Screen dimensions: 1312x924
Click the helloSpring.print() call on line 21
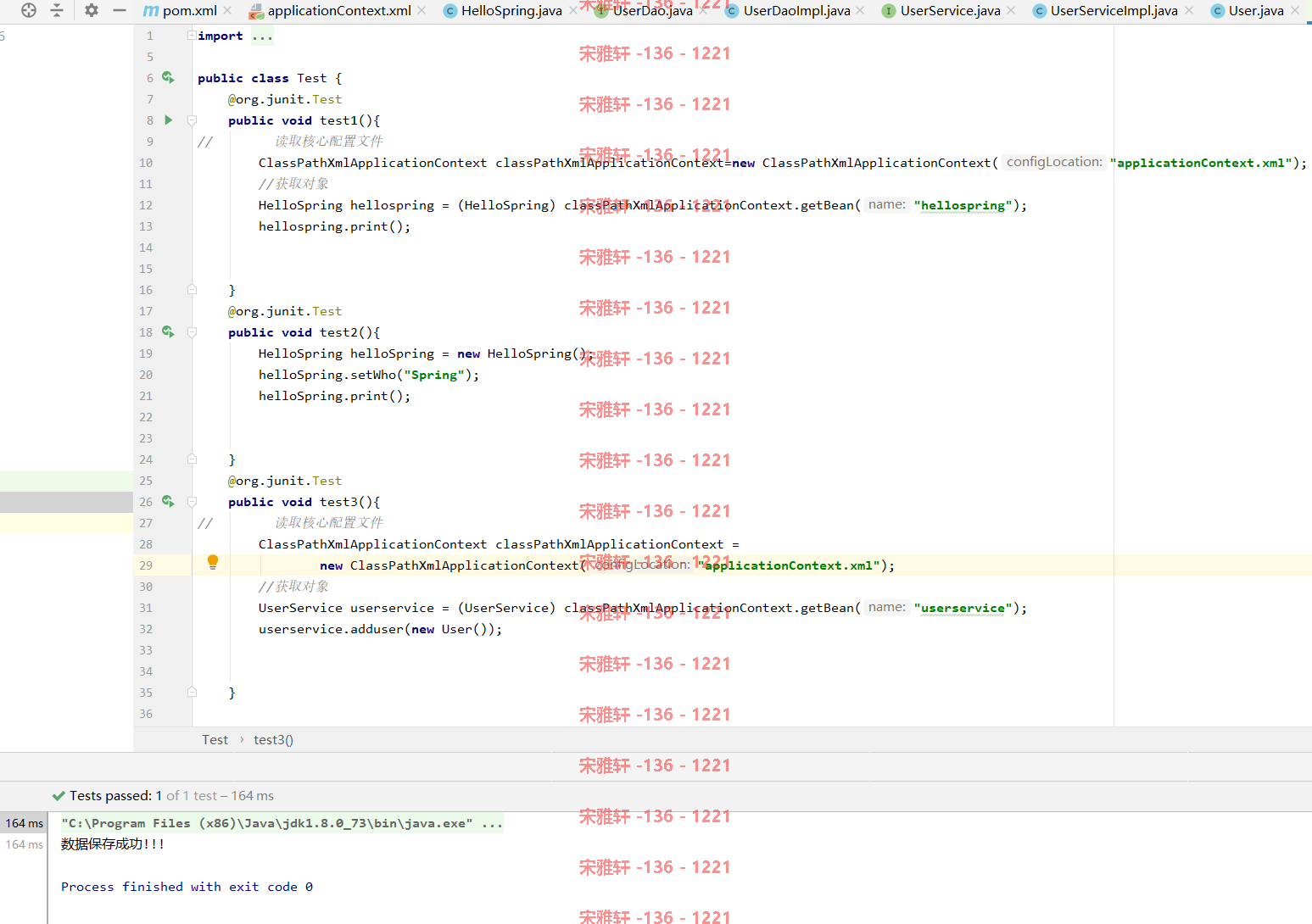pos(334,396)
